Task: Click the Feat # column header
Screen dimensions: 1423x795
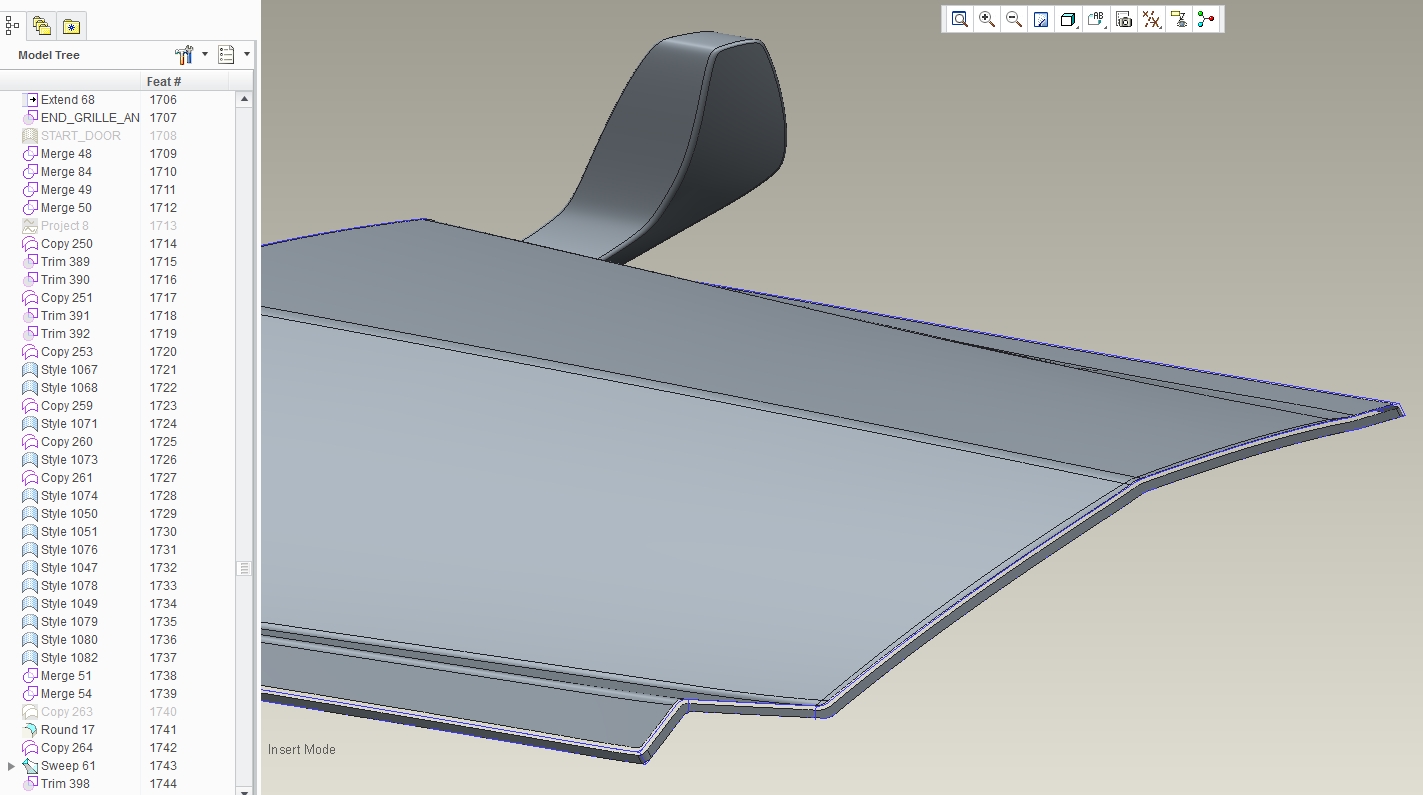Action: (x=164, y=81)
